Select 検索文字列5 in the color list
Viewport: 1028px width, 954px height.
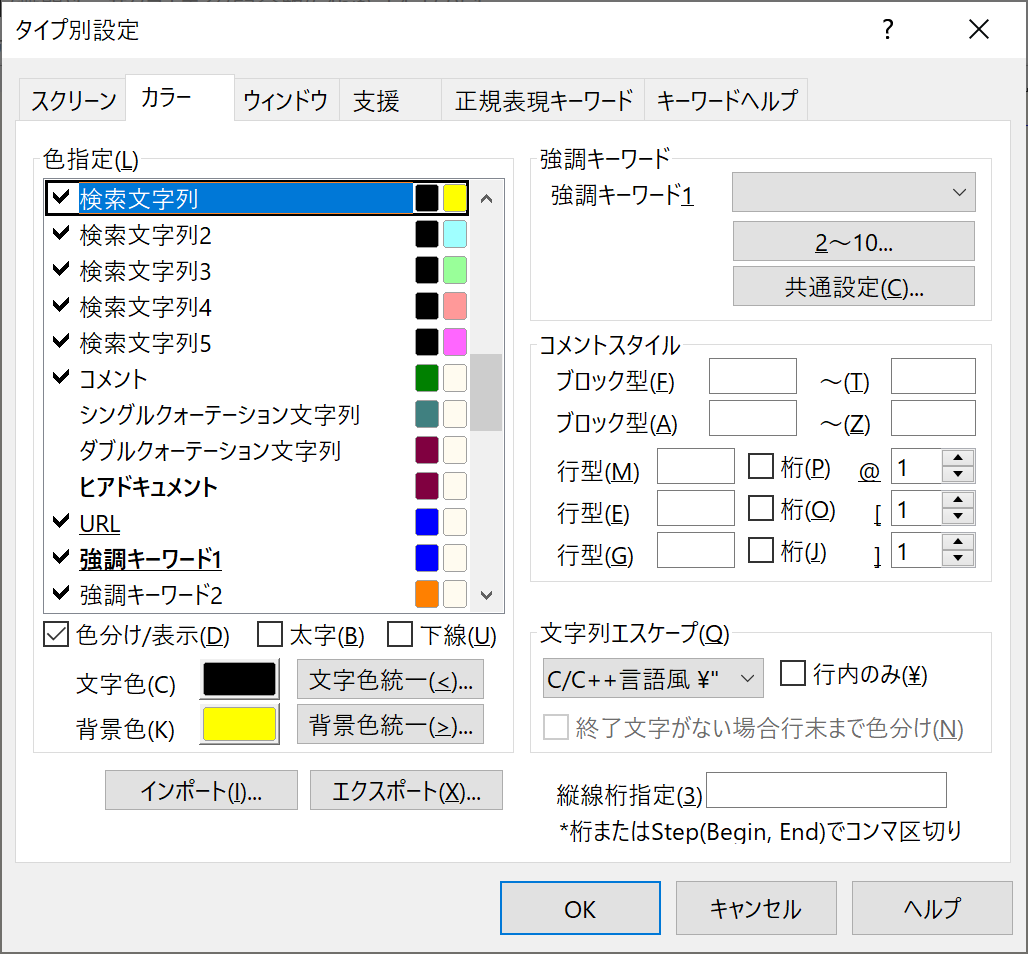(x=256, y=343)
